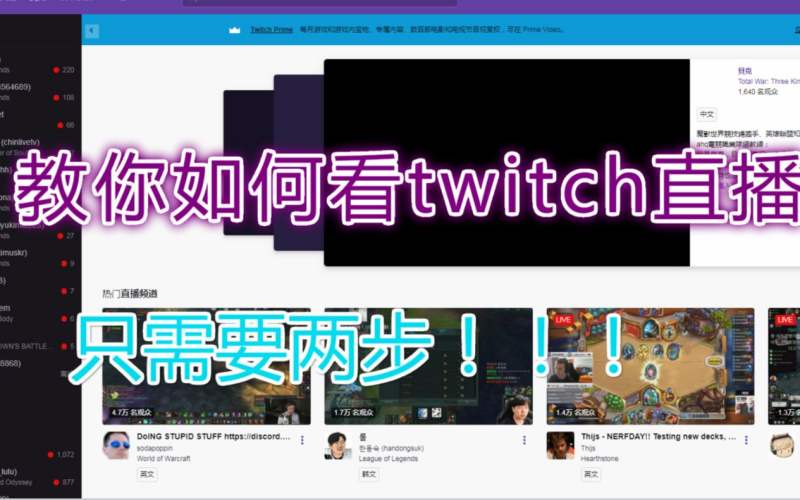Open the Thijs - NERFDAY!! stream title
The width and height of the screenshot is (800, 500).
[x=658, y=437]
